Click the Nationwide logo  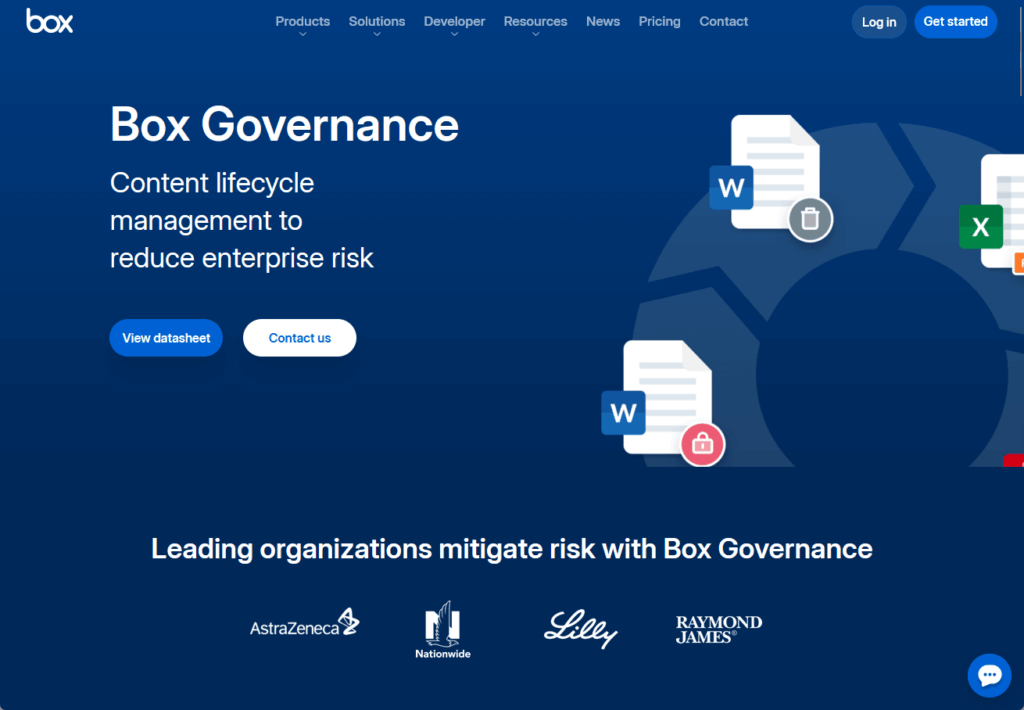coord(443,630)
